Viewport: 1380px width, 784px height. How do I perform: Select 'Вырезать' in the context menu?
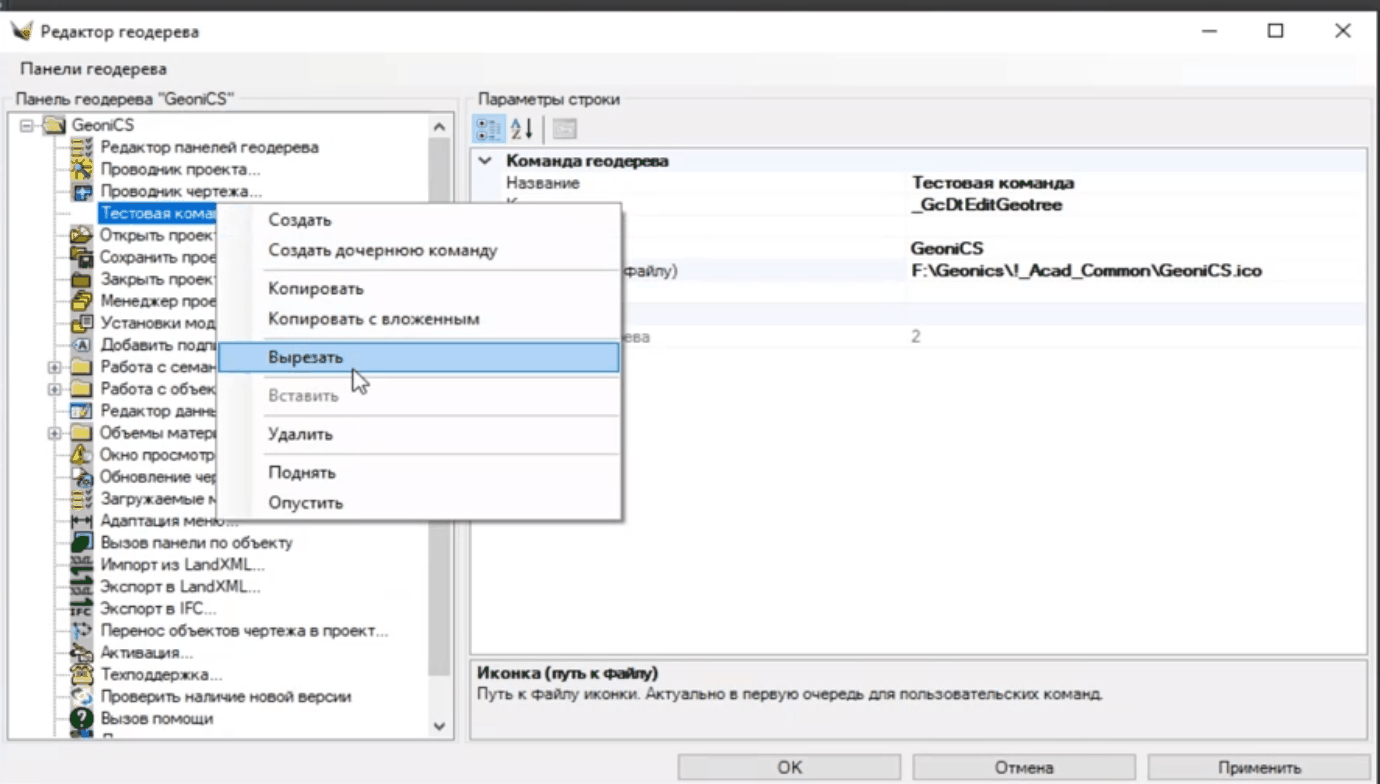[x=306, y=358]
